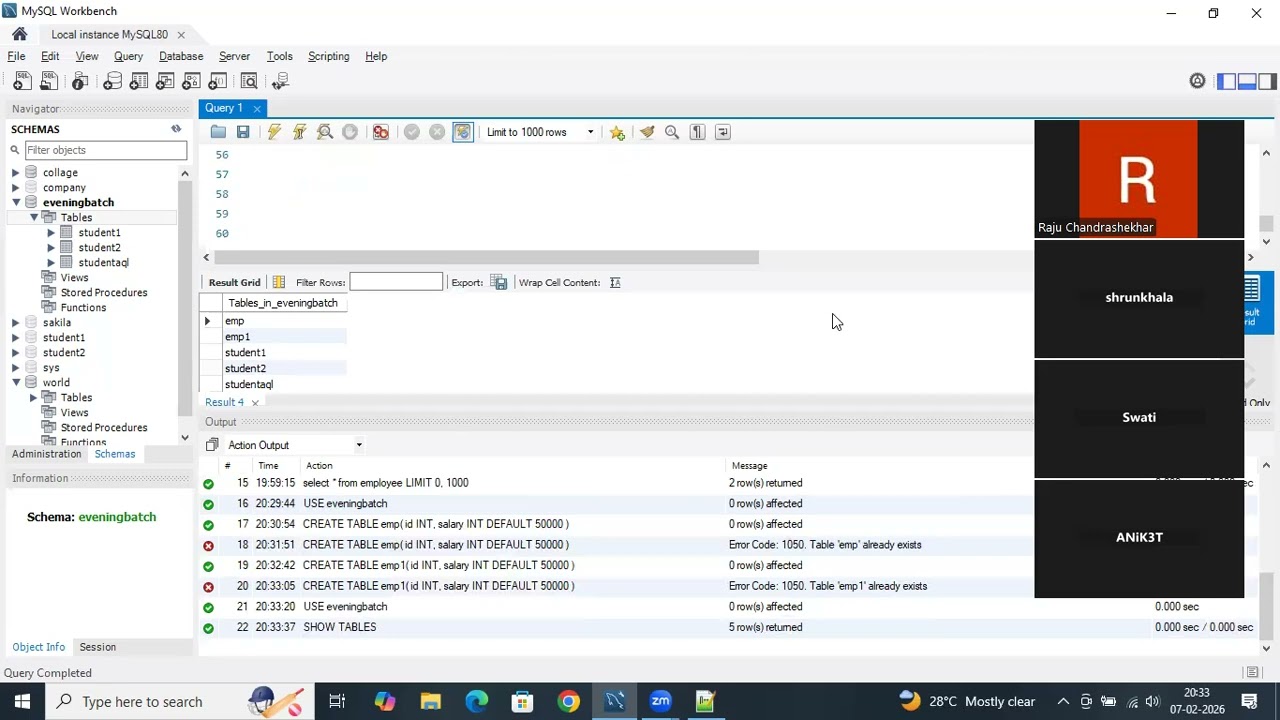Create a new SQL tab icon
This screenshot has width=1280, height=720.
(21, 81)
